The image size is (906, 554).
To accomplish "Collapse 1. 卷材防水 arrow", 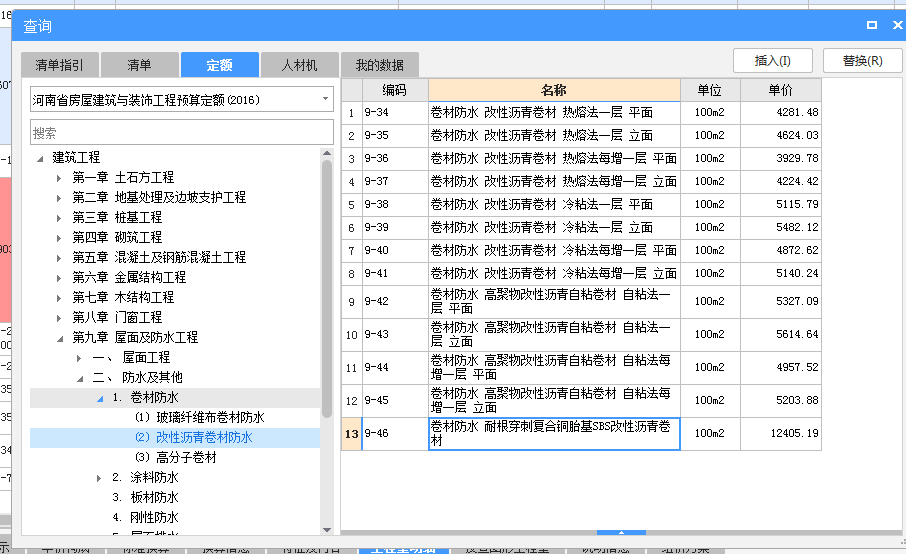I will [x=100, y=398].
